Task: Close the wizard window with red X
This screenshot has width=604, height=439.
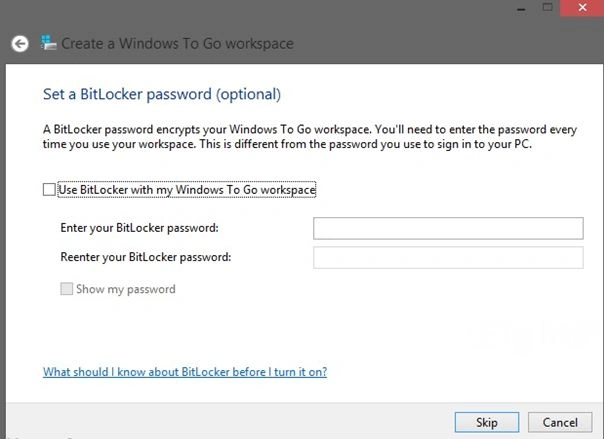Action: [x=582, y=8]
